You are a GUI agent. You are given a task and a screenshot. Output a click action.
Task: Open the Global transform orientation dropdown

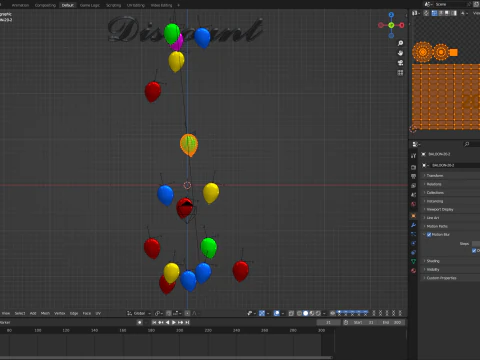[139, 313]
